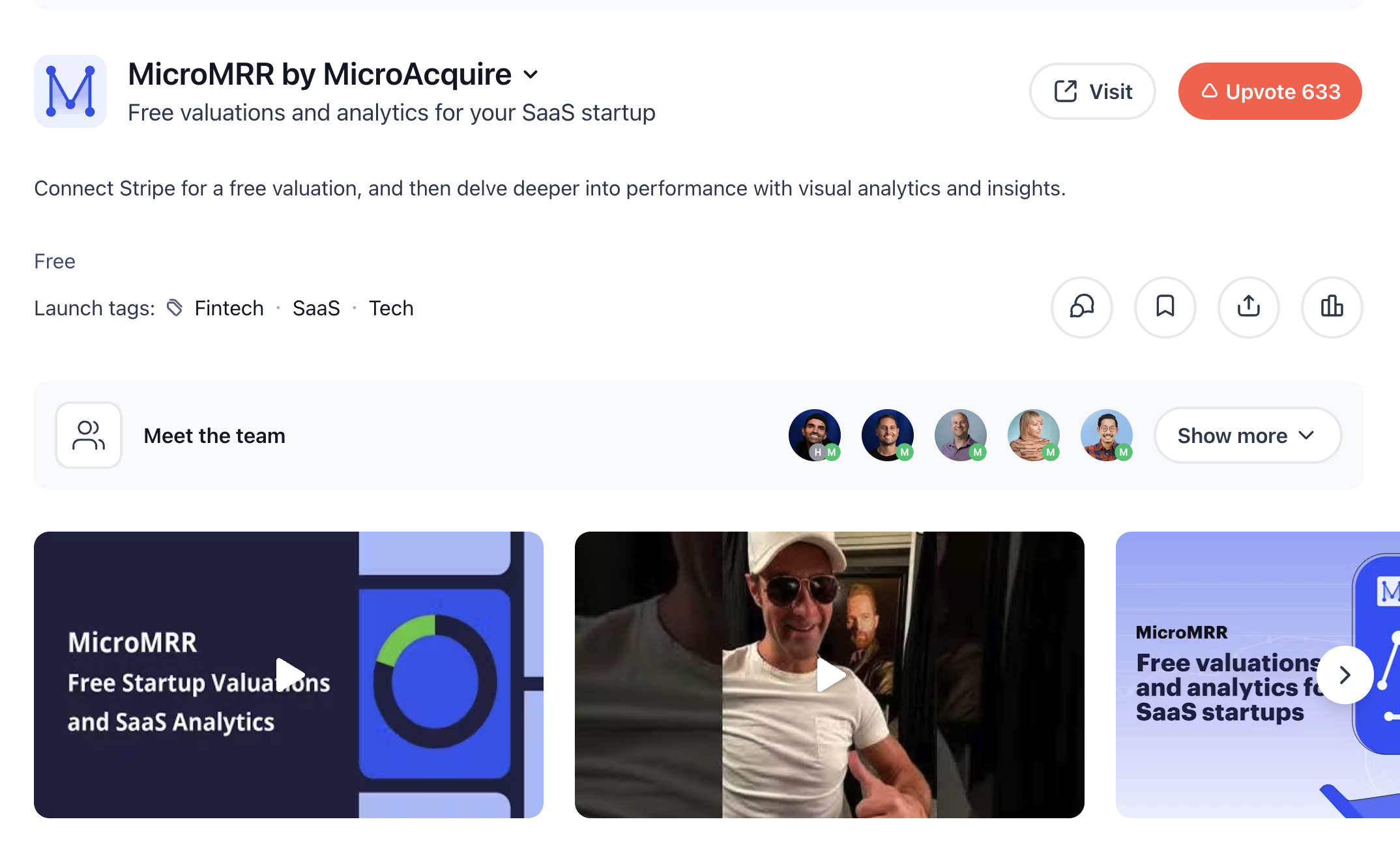Click the MicroMRR blue M logo
Screen dimensions: 1400x843
(70, 91)
